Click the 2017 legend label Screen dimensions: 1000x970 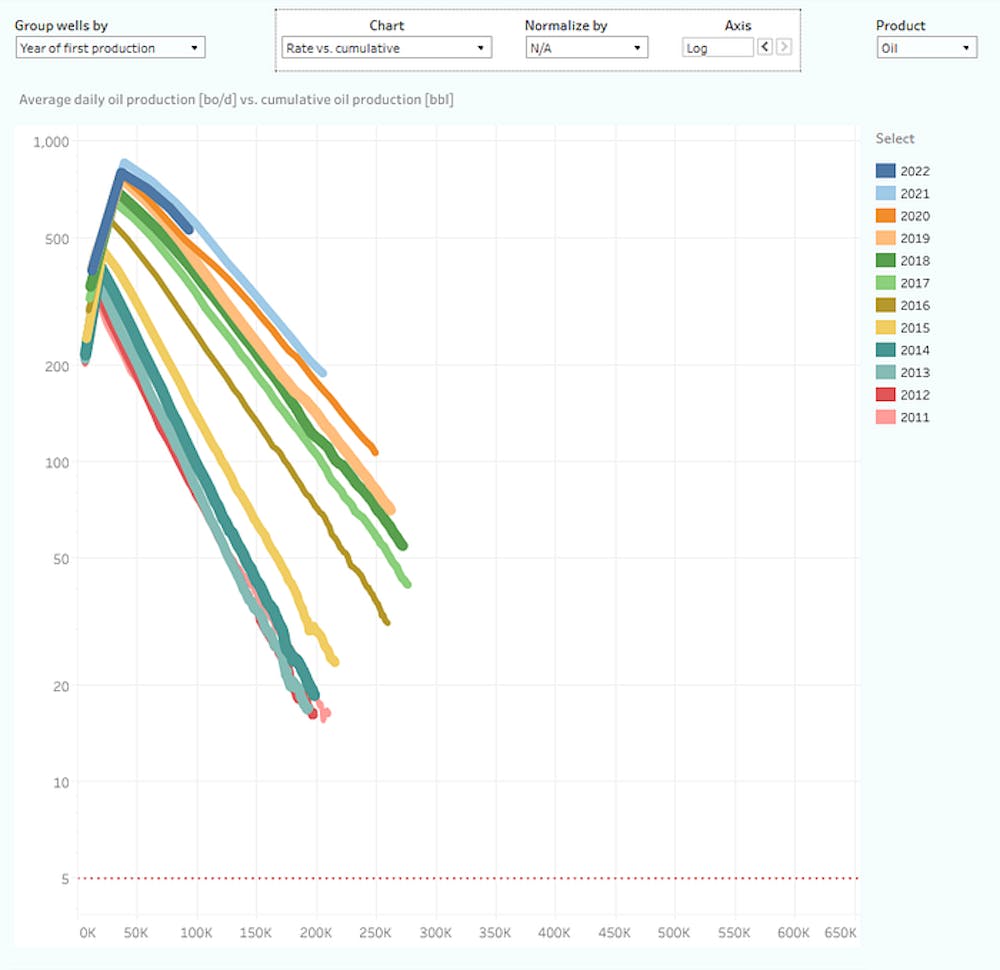915,283
